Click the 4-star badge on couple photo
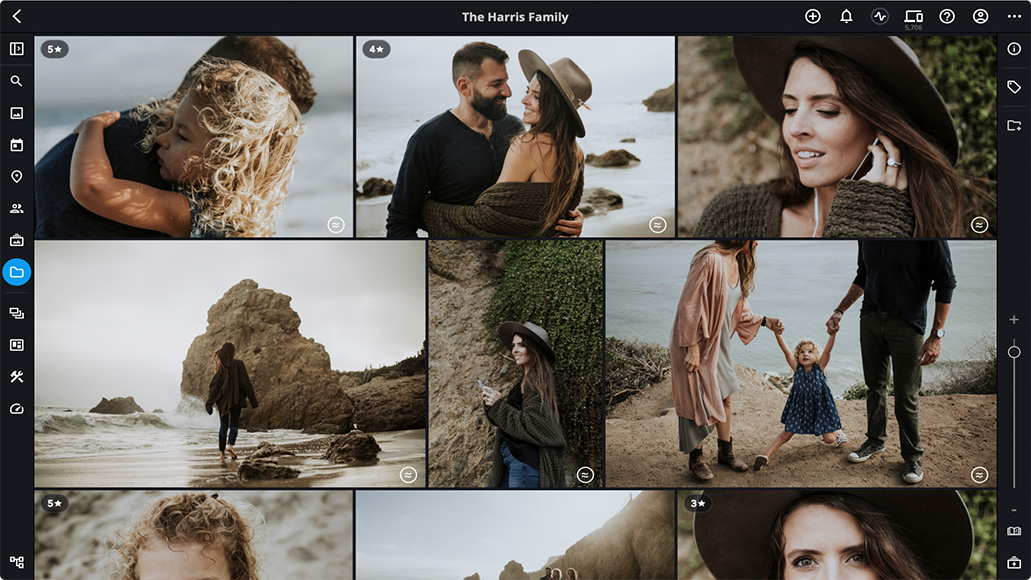The height and width of the screenshot is (580, 1031). pyautogui.click(x=377, y=49)
